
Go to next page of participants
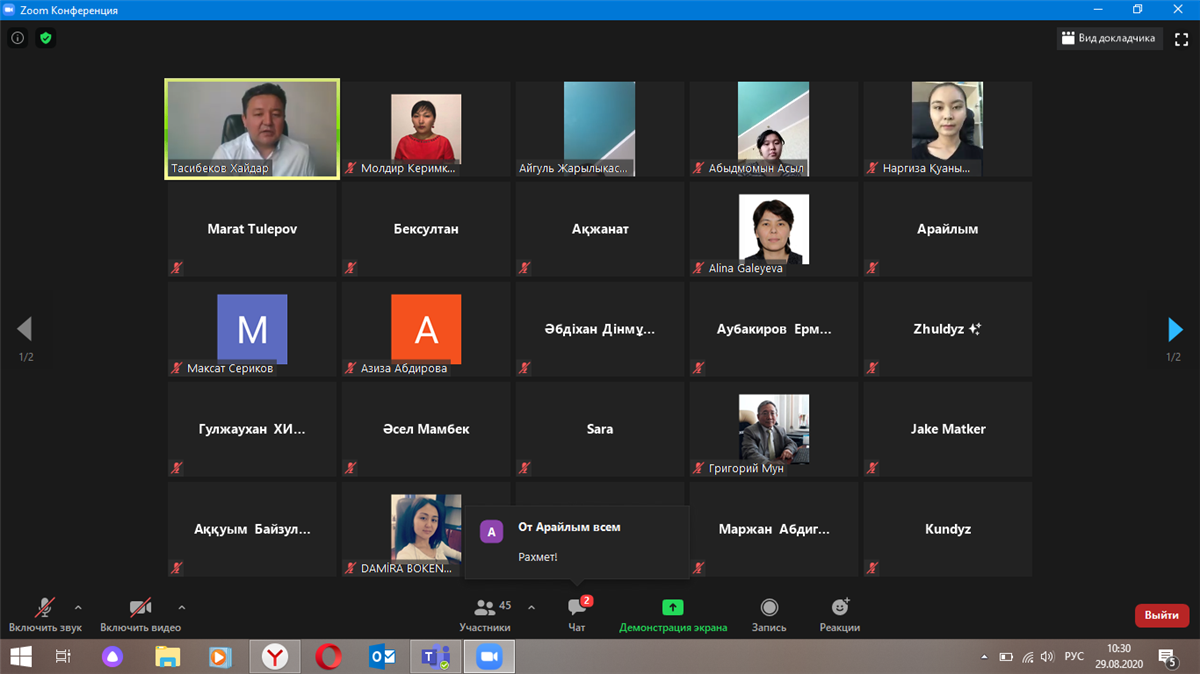pyautogui.click(x=1175, y=329)
